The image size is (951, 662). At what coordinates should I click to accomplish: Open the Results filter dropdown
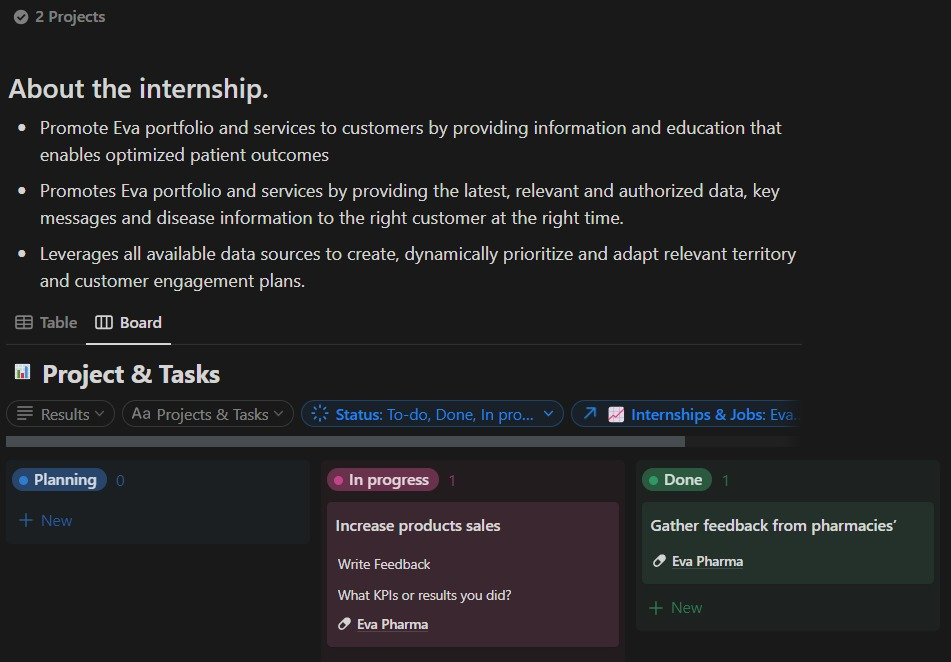60,414
